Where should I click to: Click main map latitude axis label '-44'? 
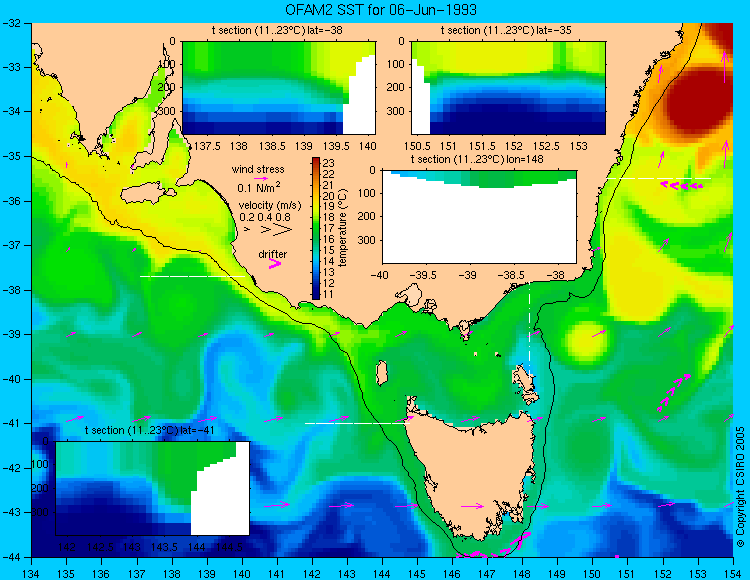tap(11, 557)
